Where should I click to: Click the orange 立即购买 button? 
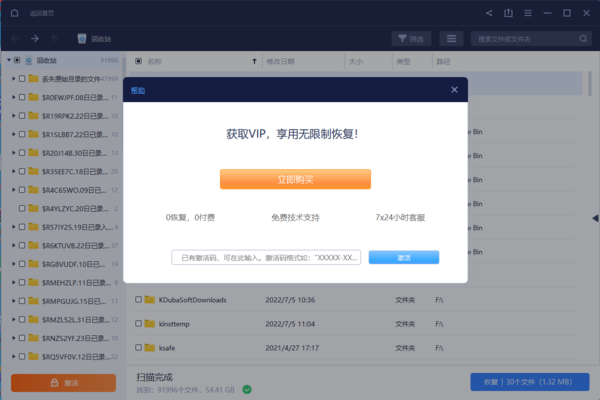[x=295, y=179]
